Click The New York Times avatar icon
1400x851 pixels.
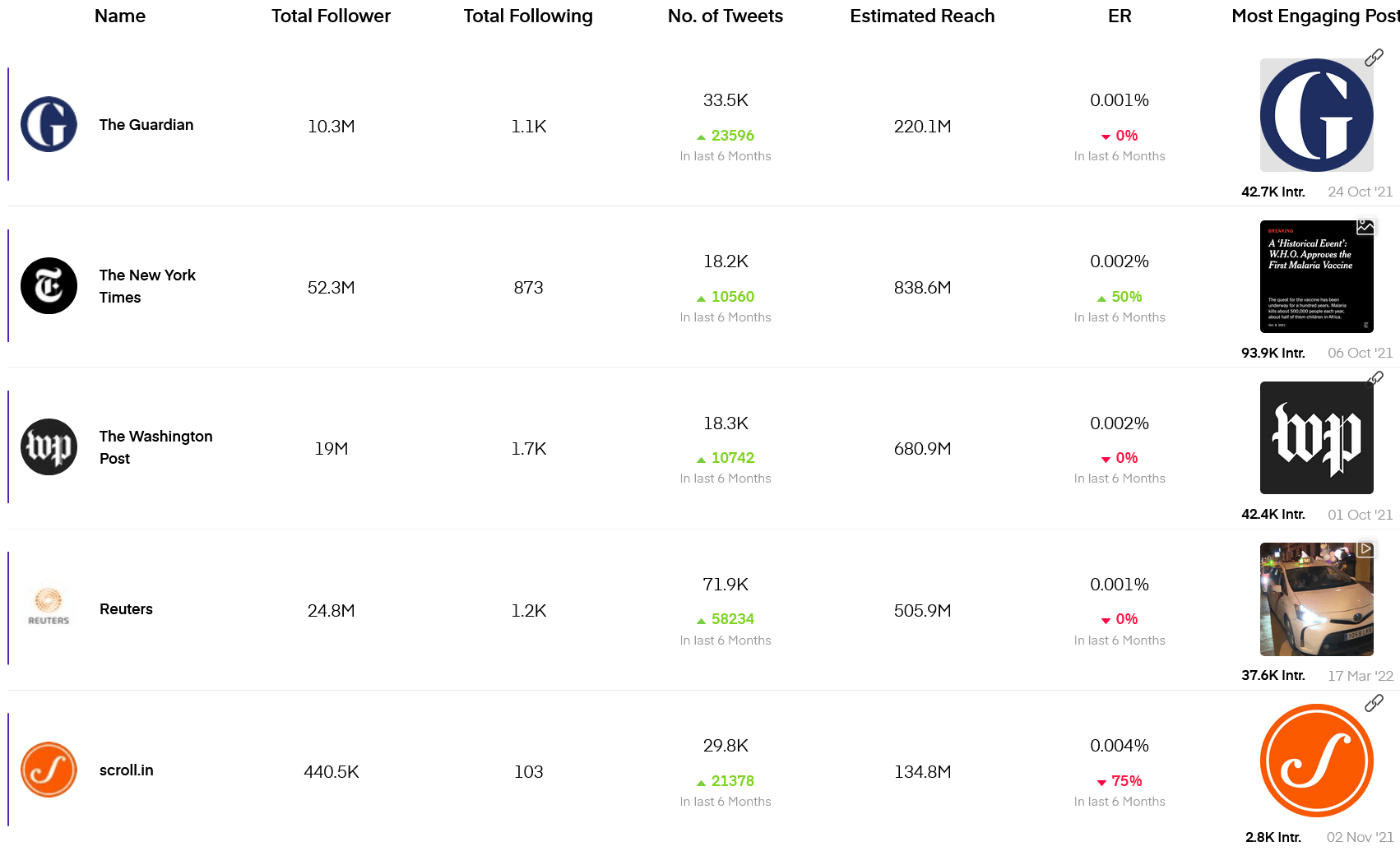click(49, 286)
